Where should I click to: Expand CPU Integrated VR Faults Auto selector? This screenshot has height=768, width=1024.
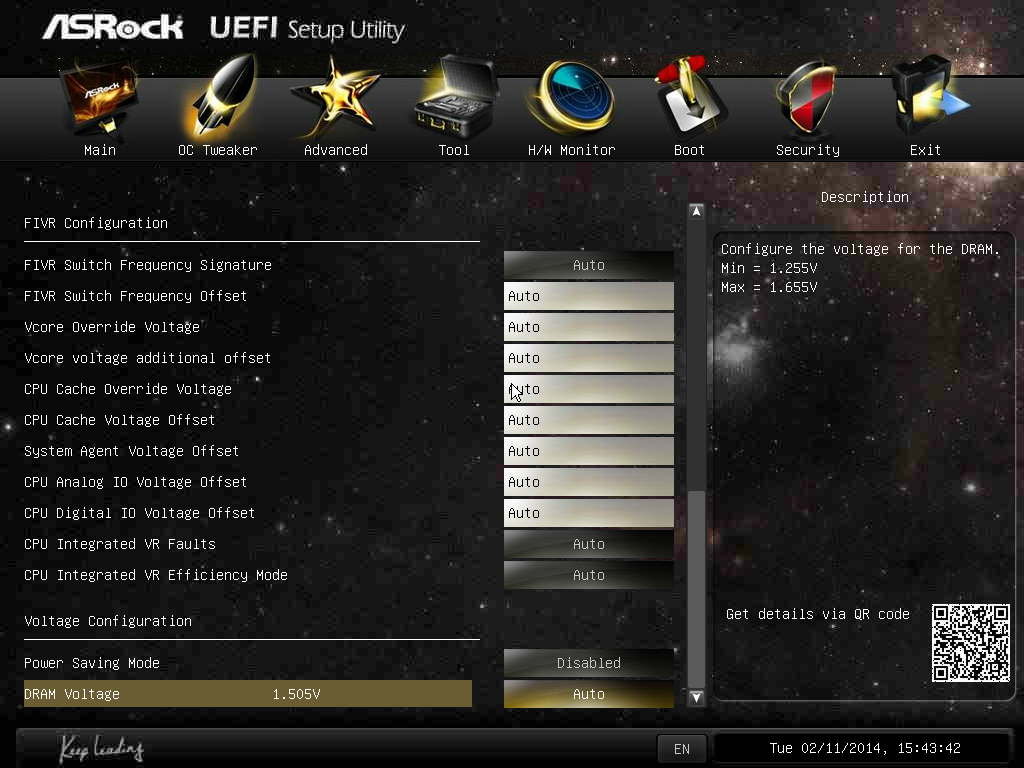[588, 544]
